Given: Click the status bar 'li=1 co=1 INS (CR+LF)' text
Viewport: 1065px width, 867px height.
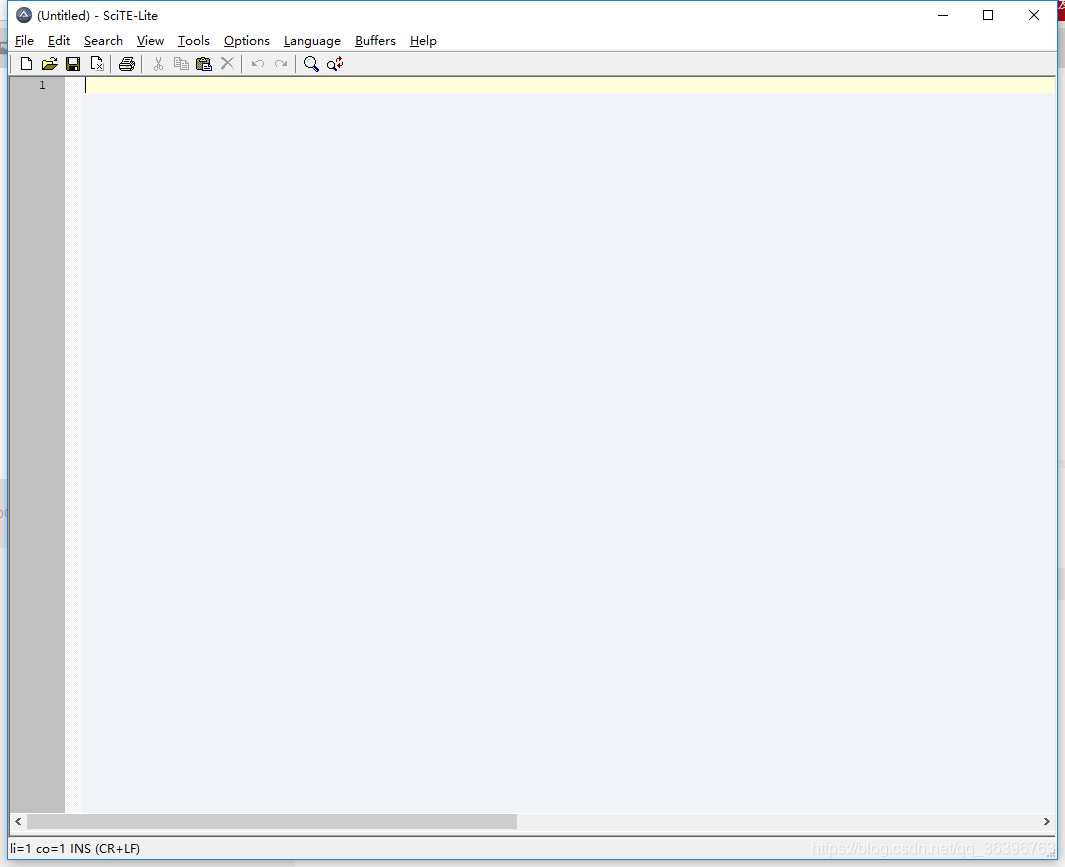Looking at the screenshot, I should point(75,849).
